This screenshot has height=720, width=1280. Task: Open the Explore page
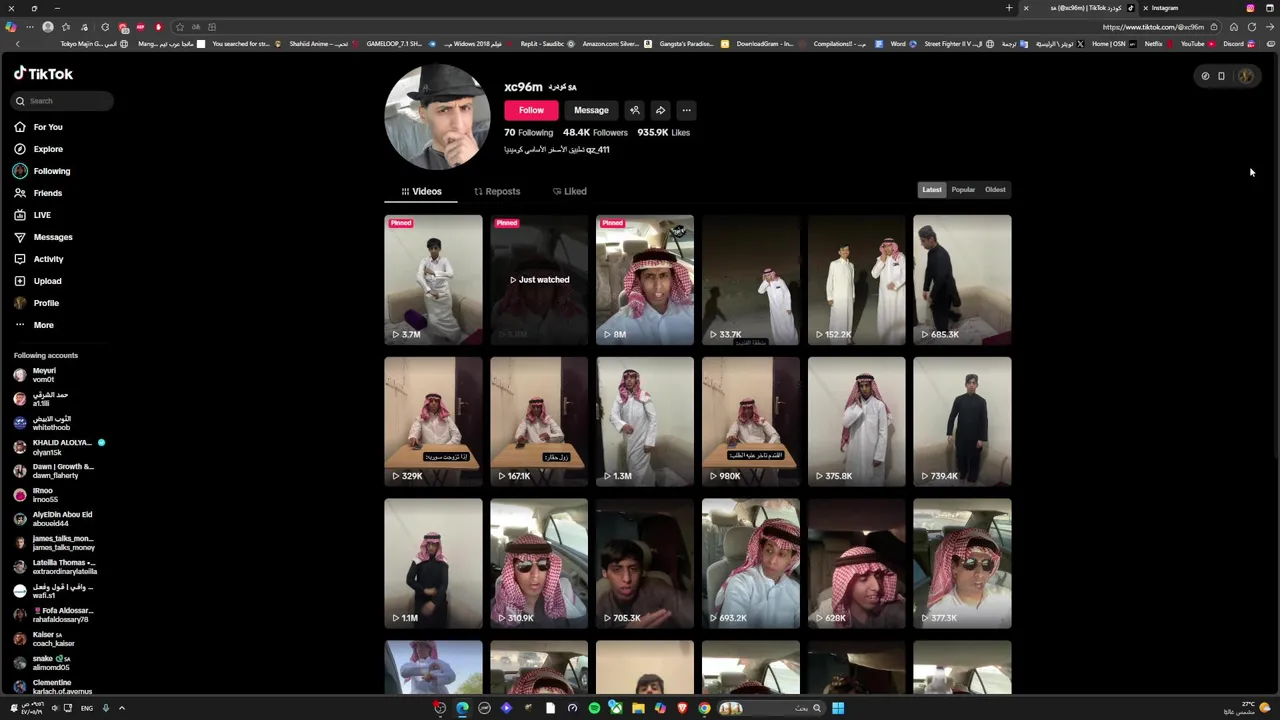tap(38, 149)
